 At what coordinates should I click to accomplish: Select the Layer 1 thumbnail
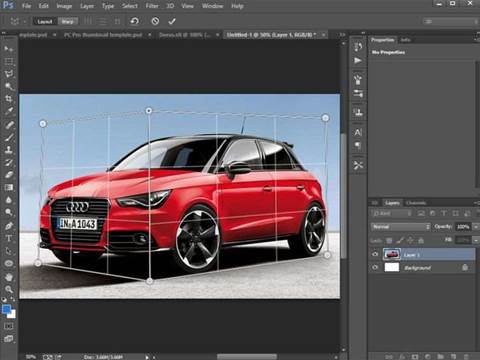pos(392,254)
